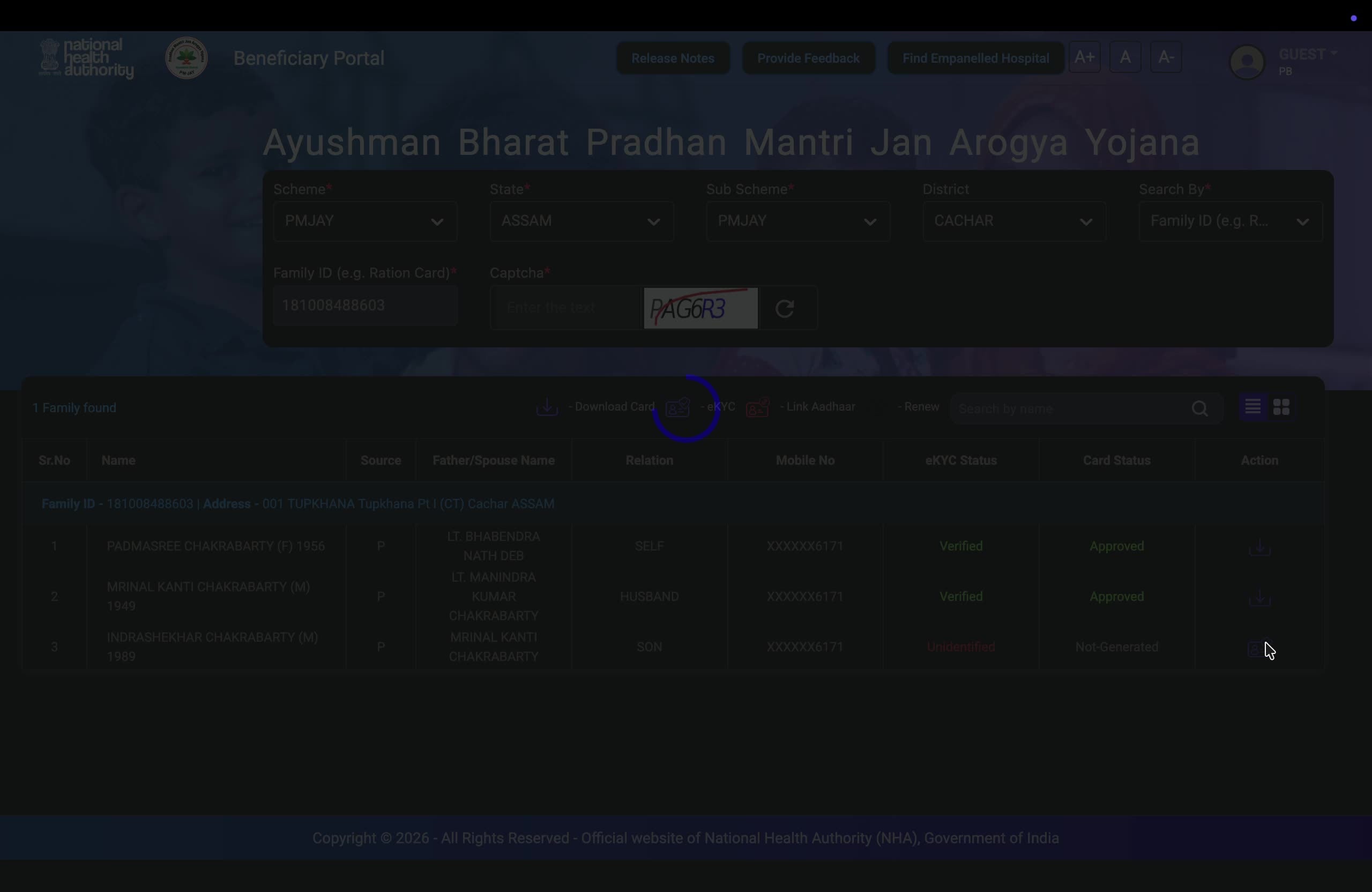Click the Card Status column header
Image resolution: width=1372 pixels, height=892 pixels.
click(x=1116, y=460)
